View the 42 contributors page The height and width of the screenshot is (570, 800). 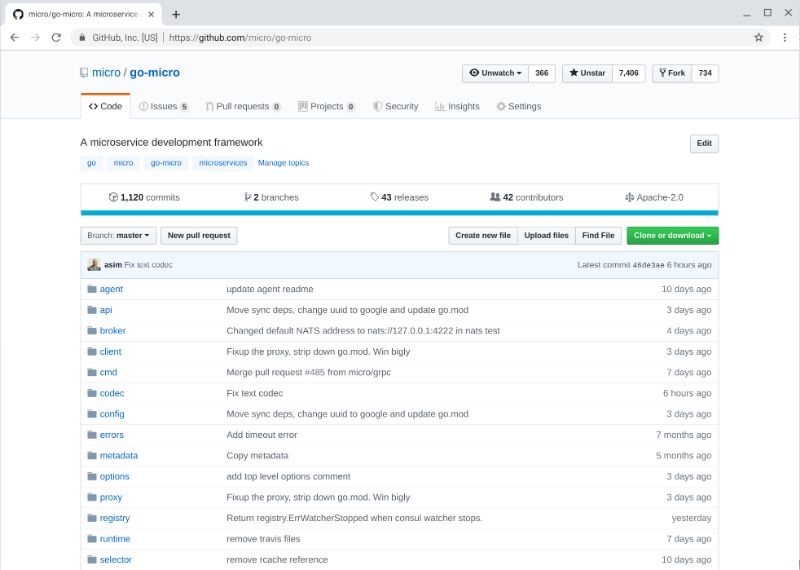point(527,197)
